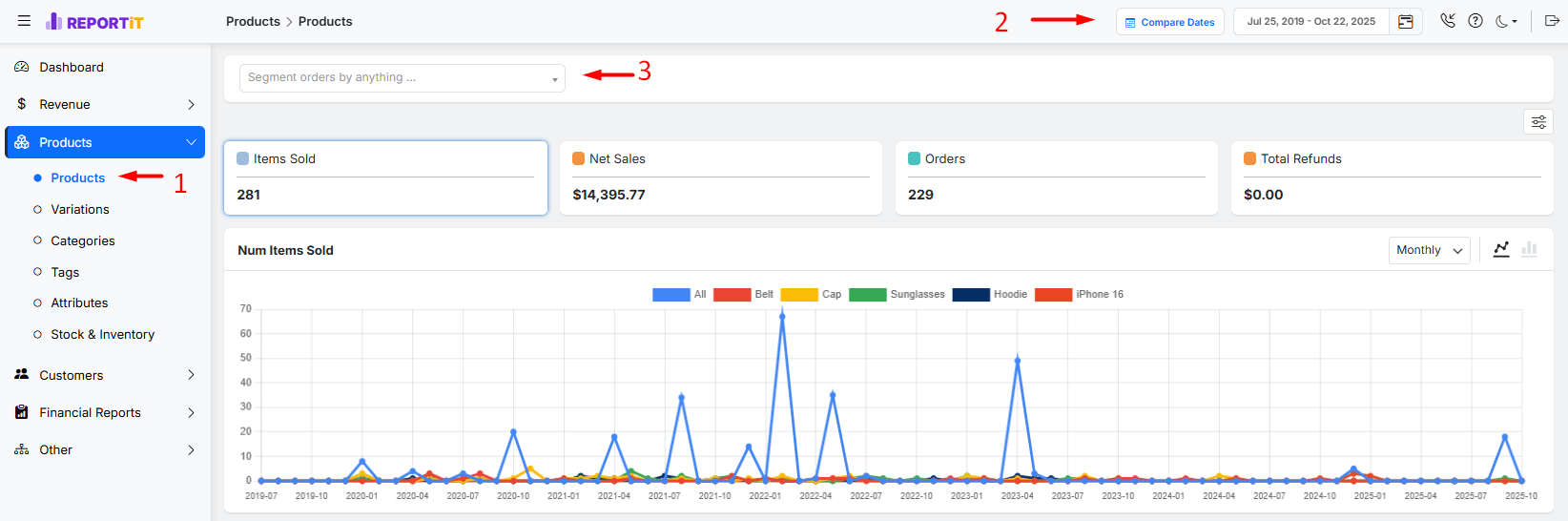Toggle the Sunglasses legend swatch
1568x521 pixels.
coord(868,294)
